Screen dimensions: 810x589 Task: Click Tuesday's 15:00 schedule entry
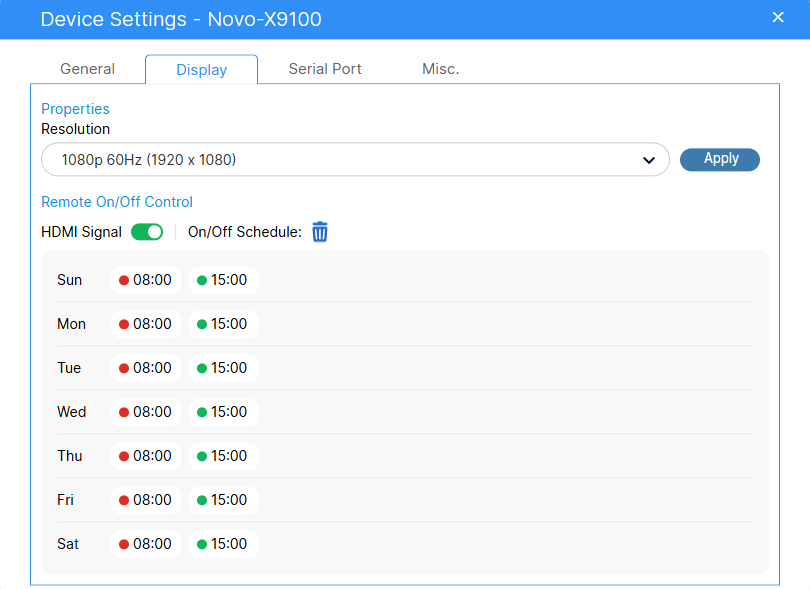point(223,368)
